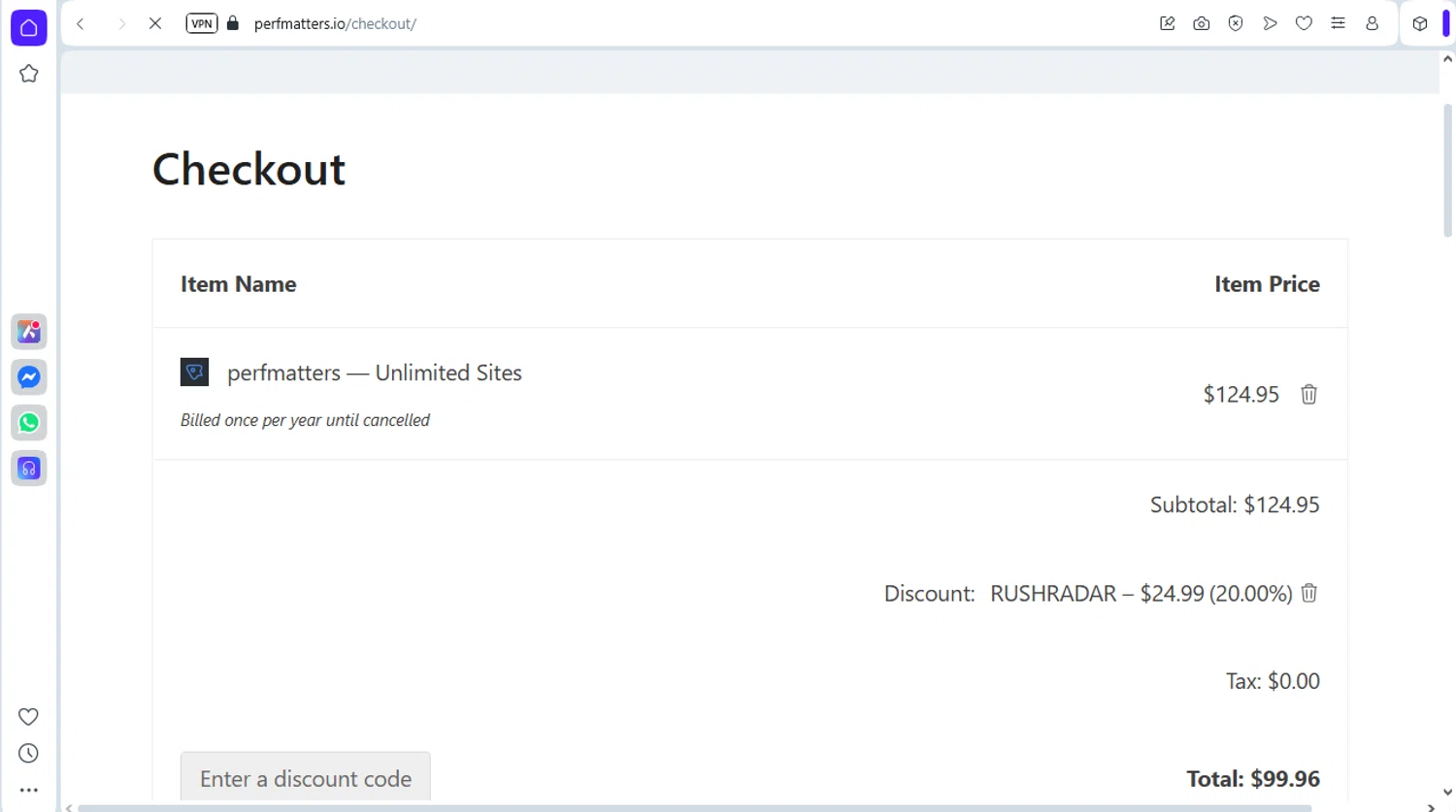Open the extensions cube icon
The height and width of the screenshot is (812, 1456).
tap(1420, 23)
